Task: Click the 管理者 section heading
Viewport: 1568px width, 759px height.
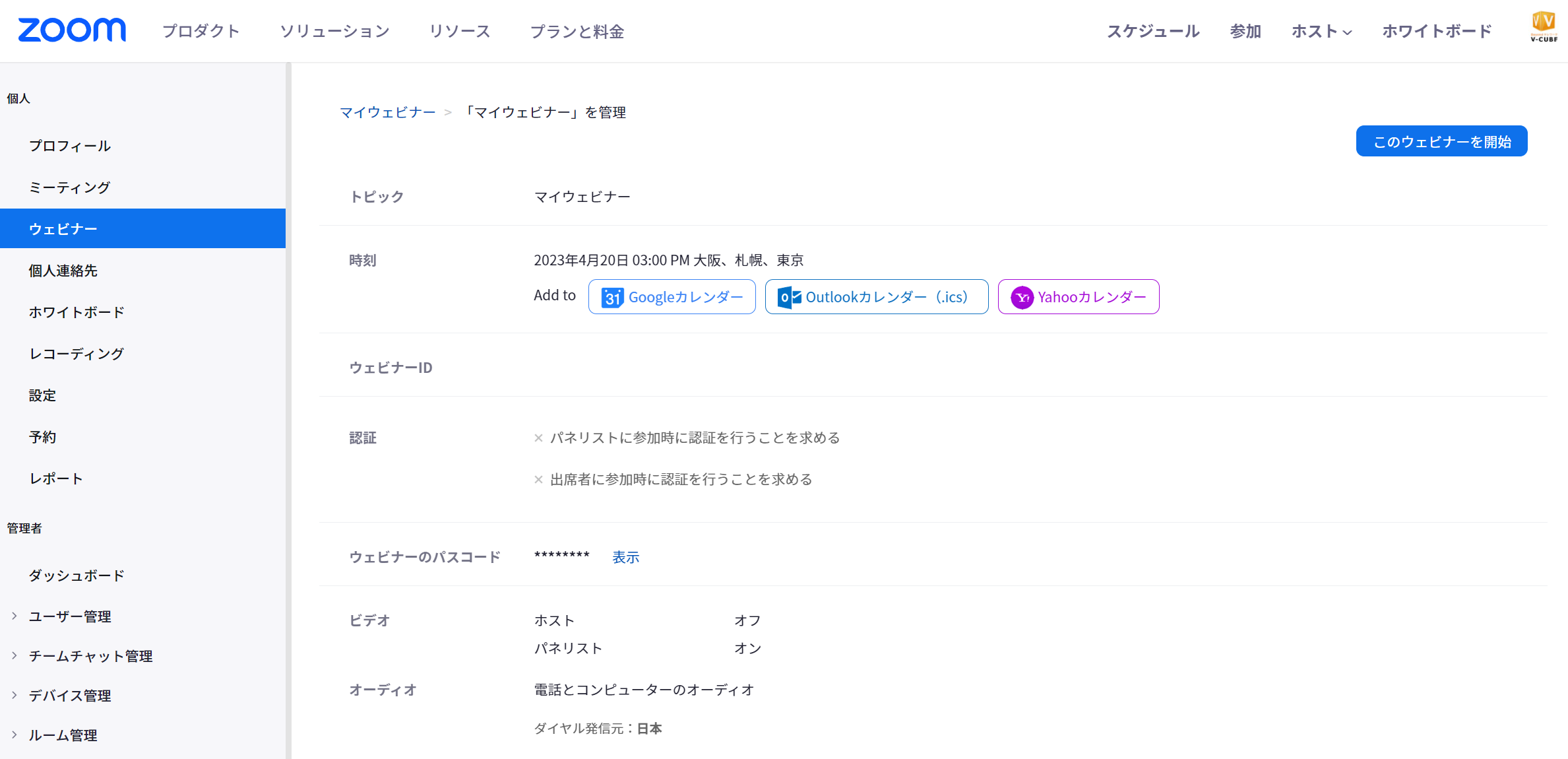Action: 24,528
